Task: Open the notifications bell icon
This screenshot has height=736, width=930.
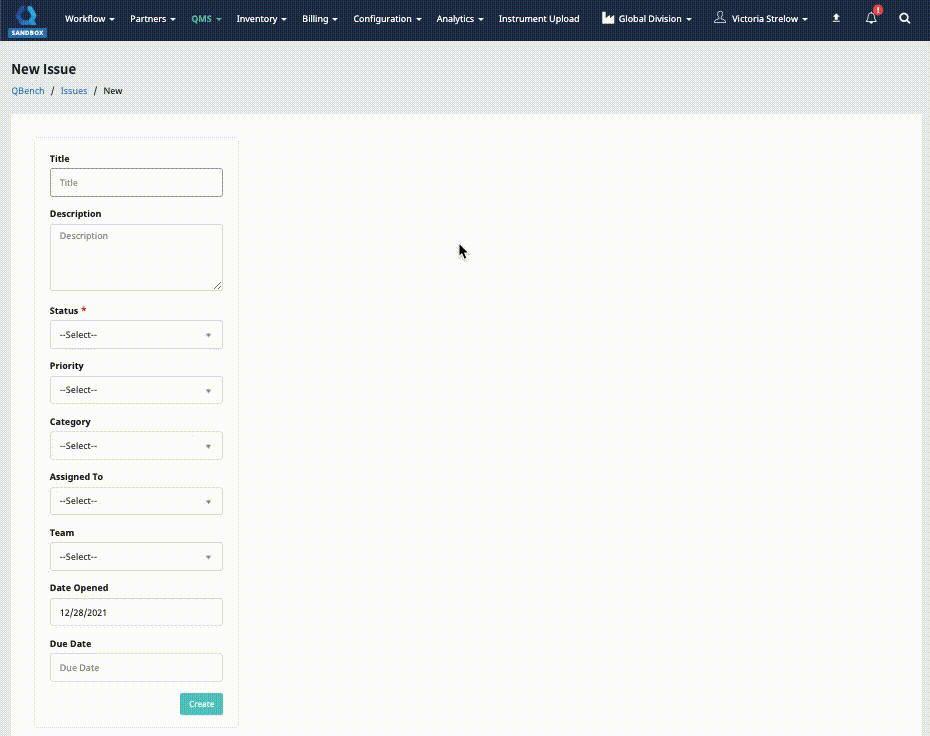Action: pyautogui.click(x=871, y=18)
